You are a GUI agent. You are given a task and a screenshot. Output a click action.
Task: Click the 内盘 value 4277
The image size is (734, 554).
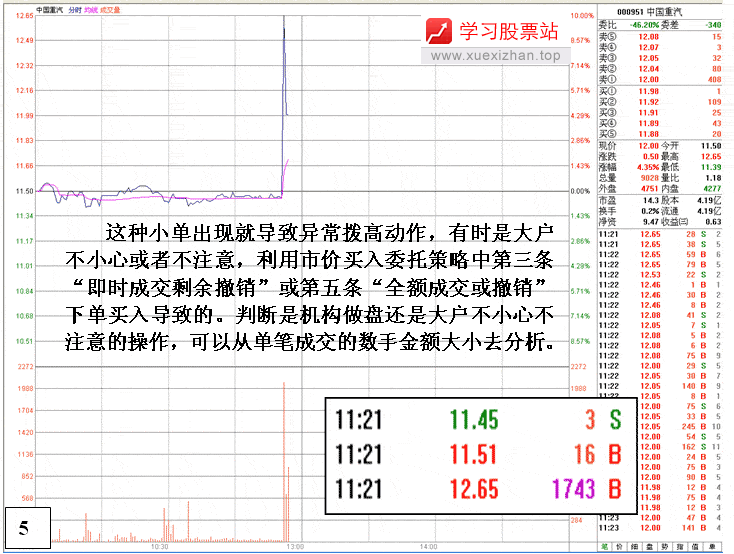pos(712,189)
